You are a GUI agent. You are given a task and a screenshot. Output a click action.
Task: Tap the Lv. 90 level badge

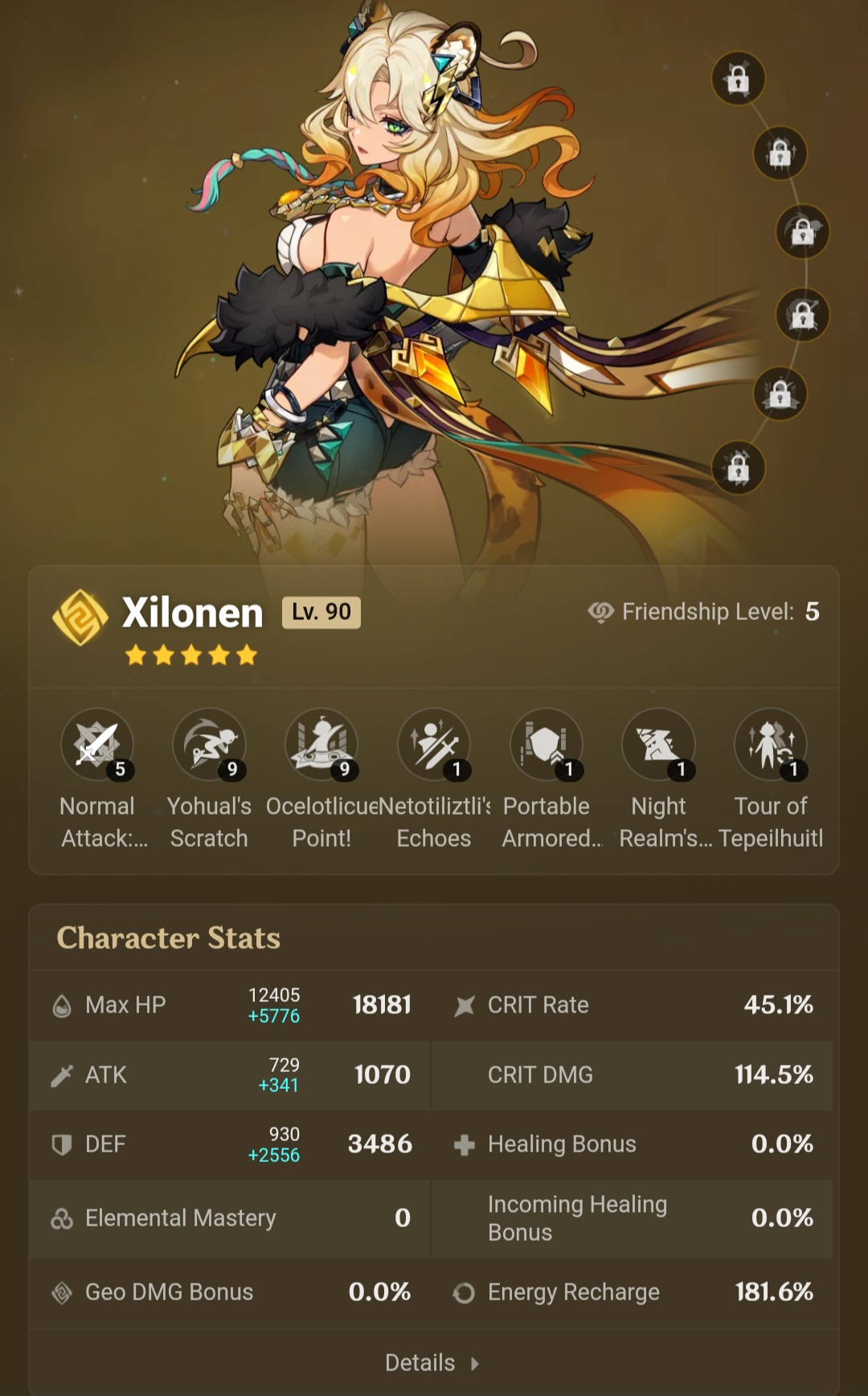pyautogui.click(x=321, y=612)
